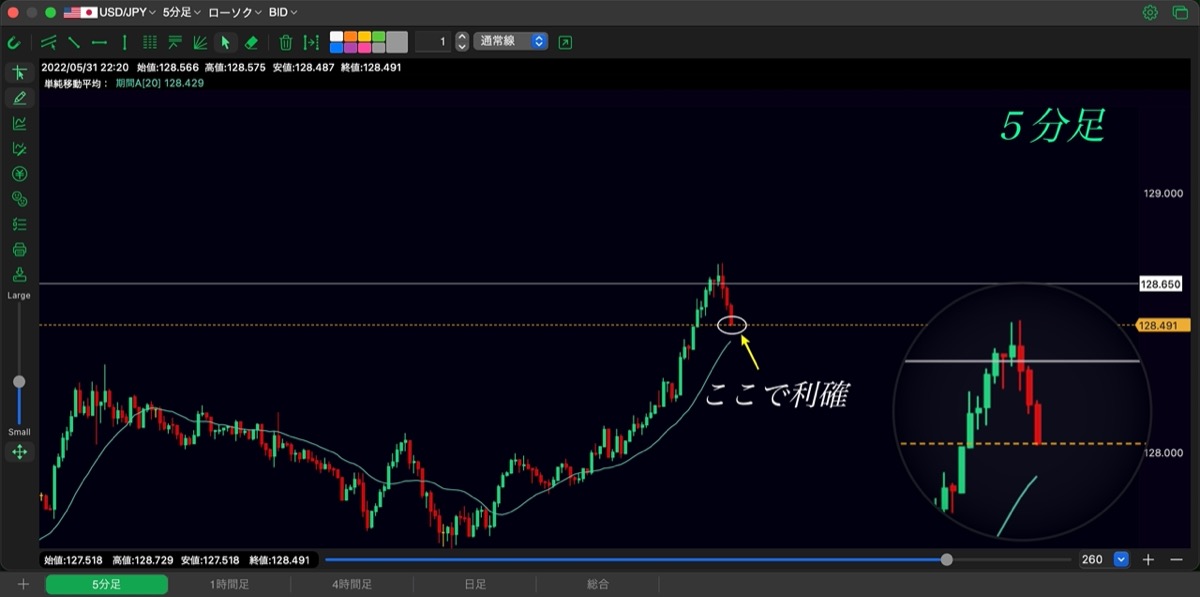
Task: Click the horizontal chart scroll slider handle
Action: [x=947, y=560]
